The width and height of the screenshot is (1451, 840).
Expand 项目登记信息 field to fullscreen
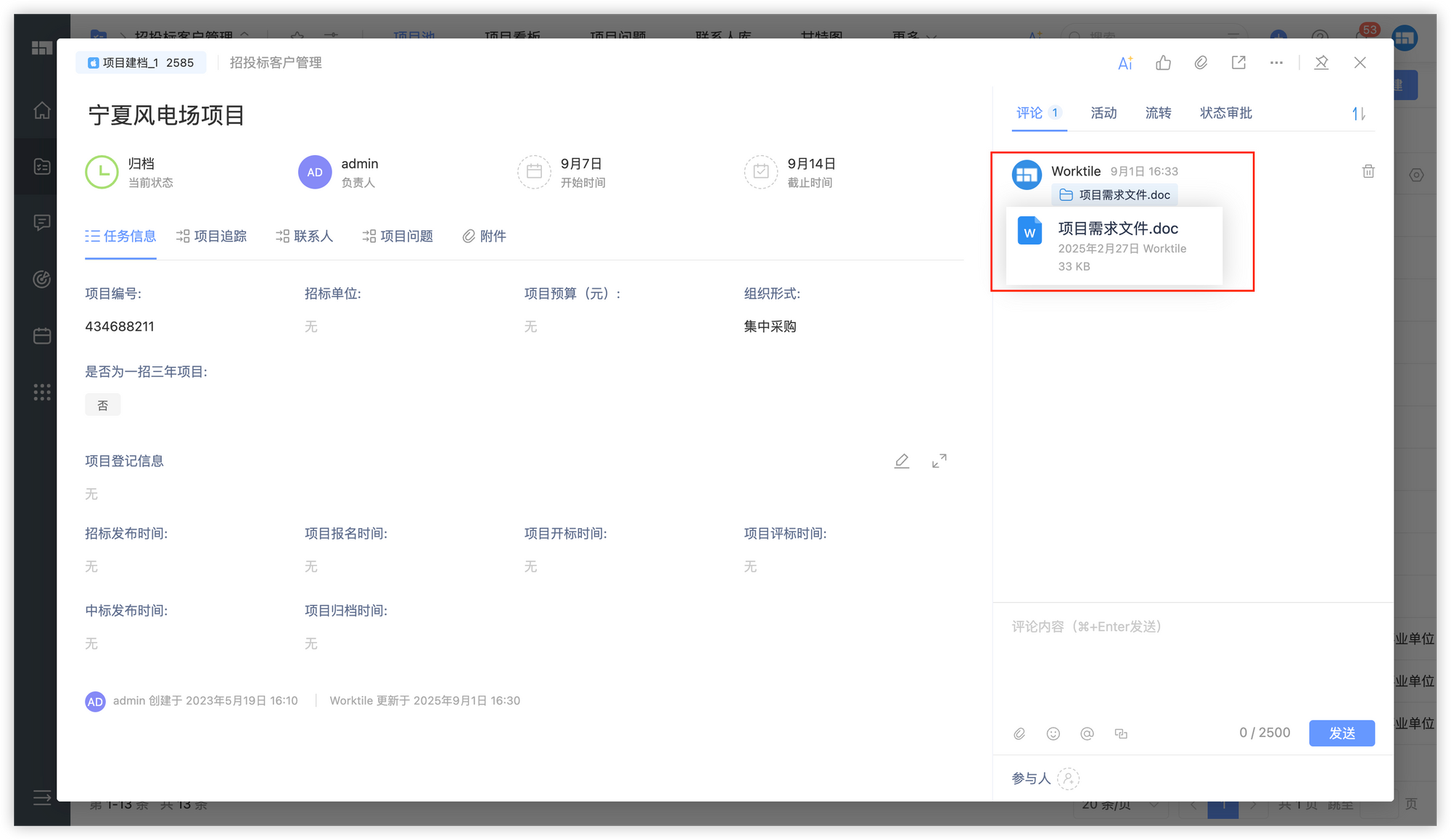tap(939, 461)
